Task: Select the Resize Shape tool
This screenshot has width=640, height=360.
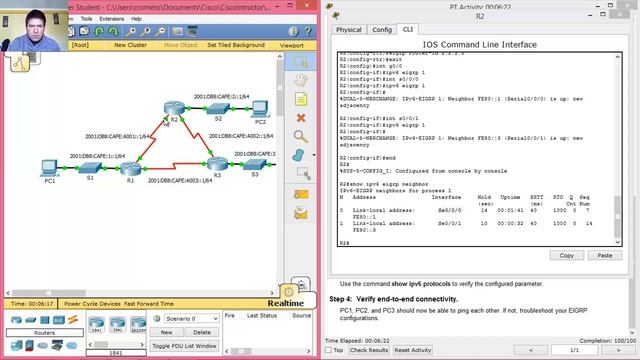Action: [303, 173]
